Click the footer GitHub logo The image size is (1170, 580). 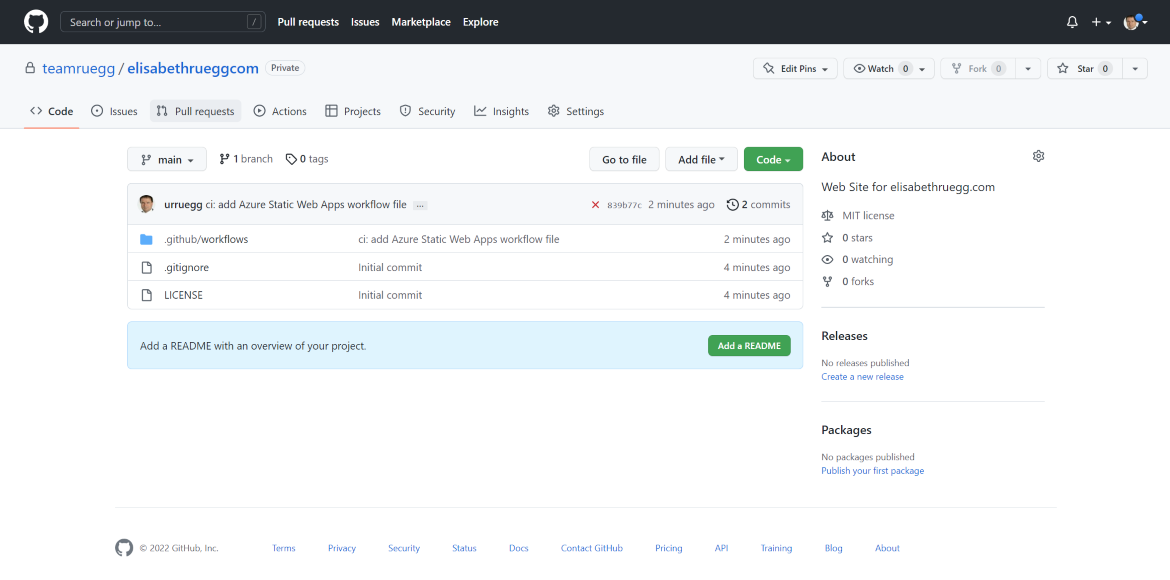point(124,548)
